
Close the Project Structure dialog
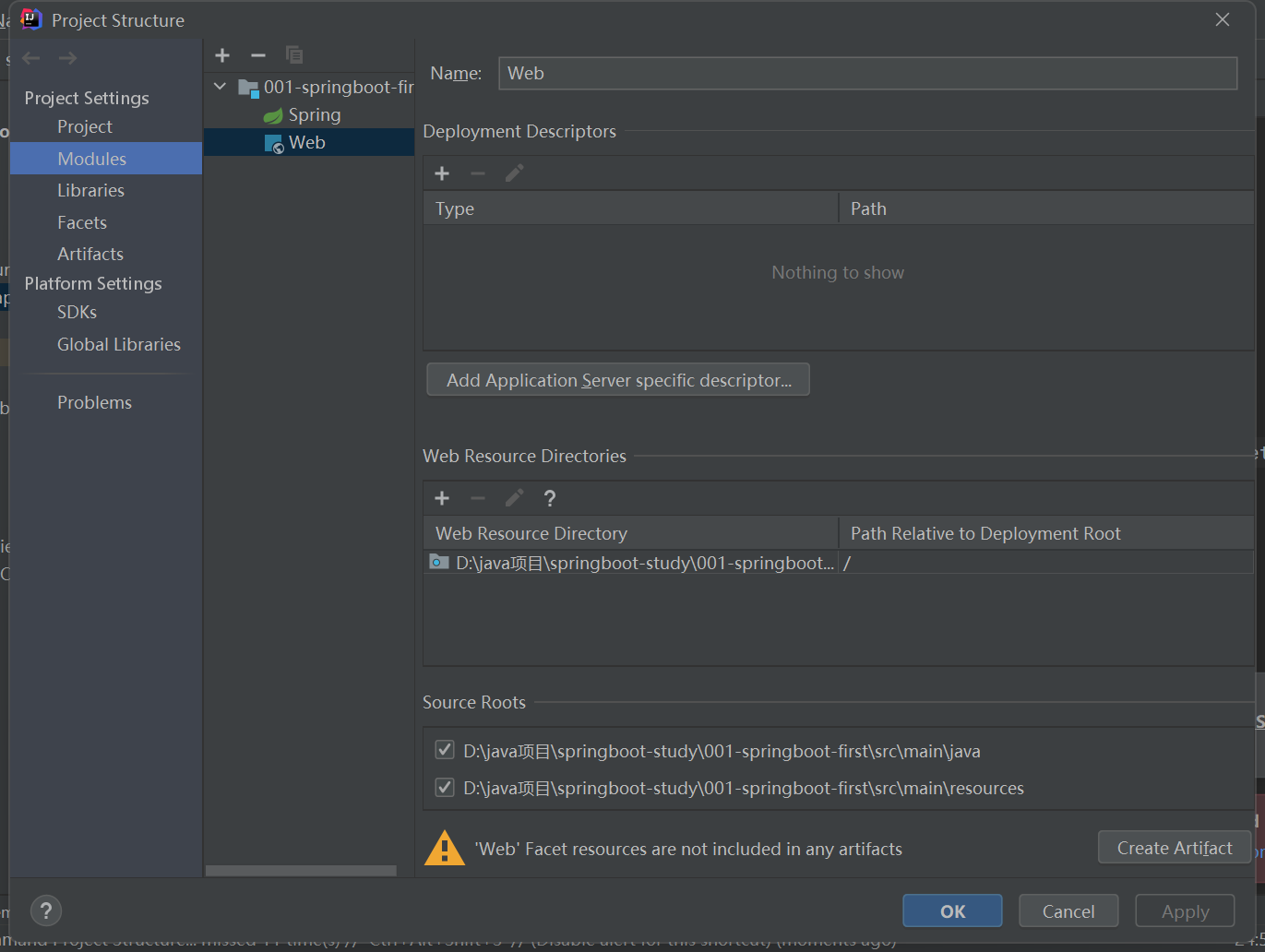tap(1223, 19)
